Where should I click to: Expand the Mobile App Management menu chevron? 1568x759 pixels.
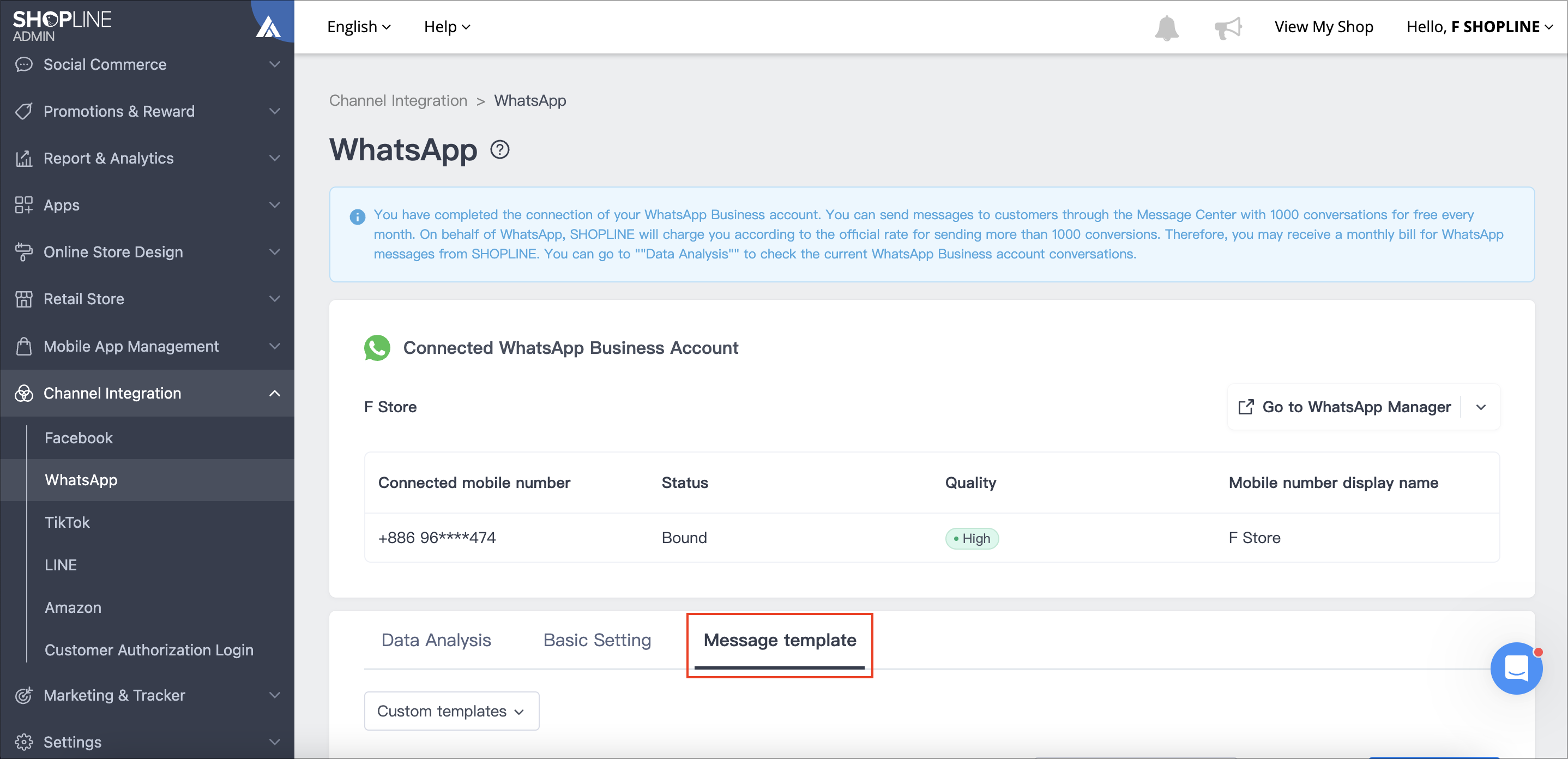click(x=275, y=346)
